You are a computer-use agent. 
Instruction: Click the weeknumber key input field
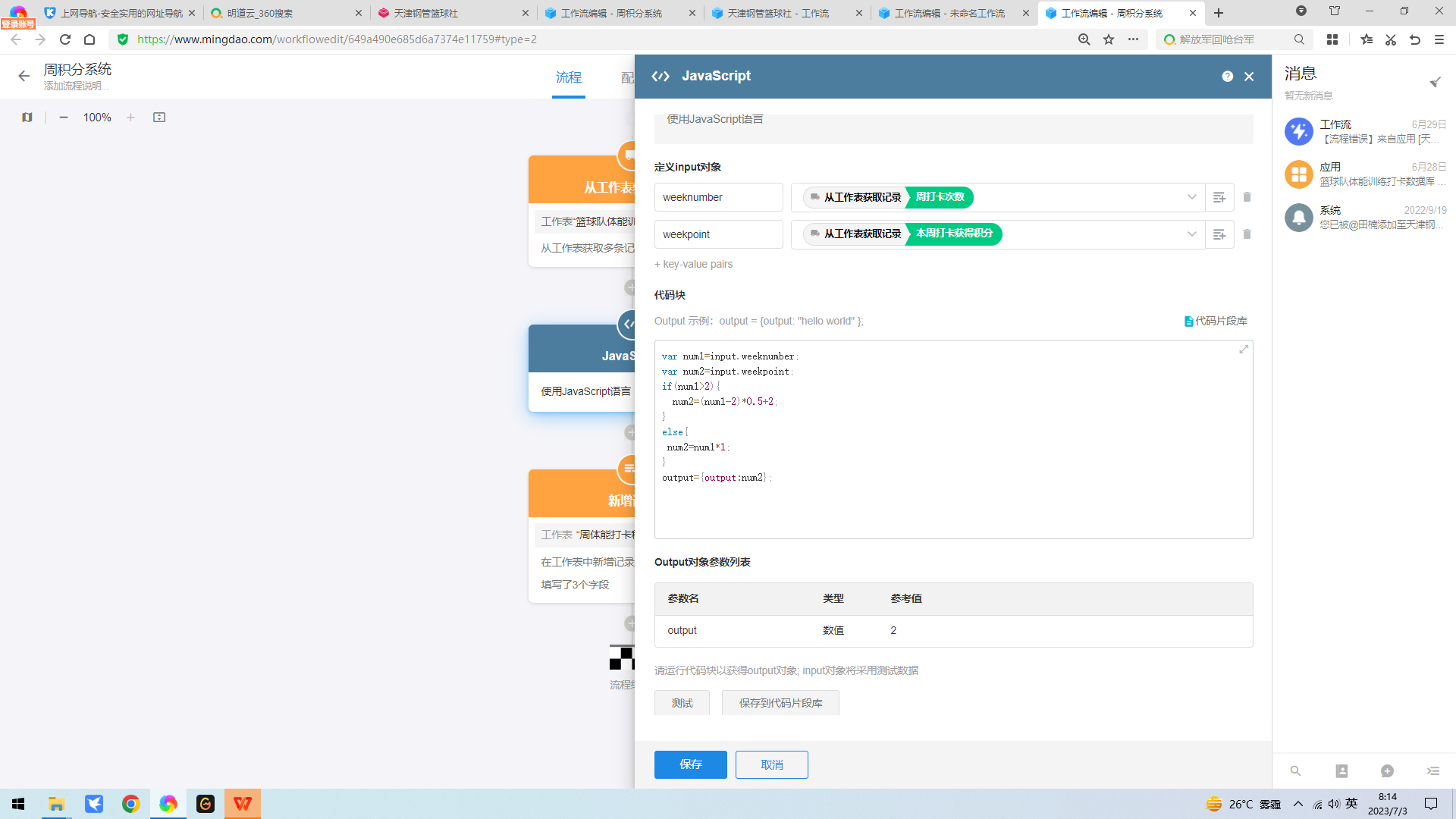click(718, 197)
